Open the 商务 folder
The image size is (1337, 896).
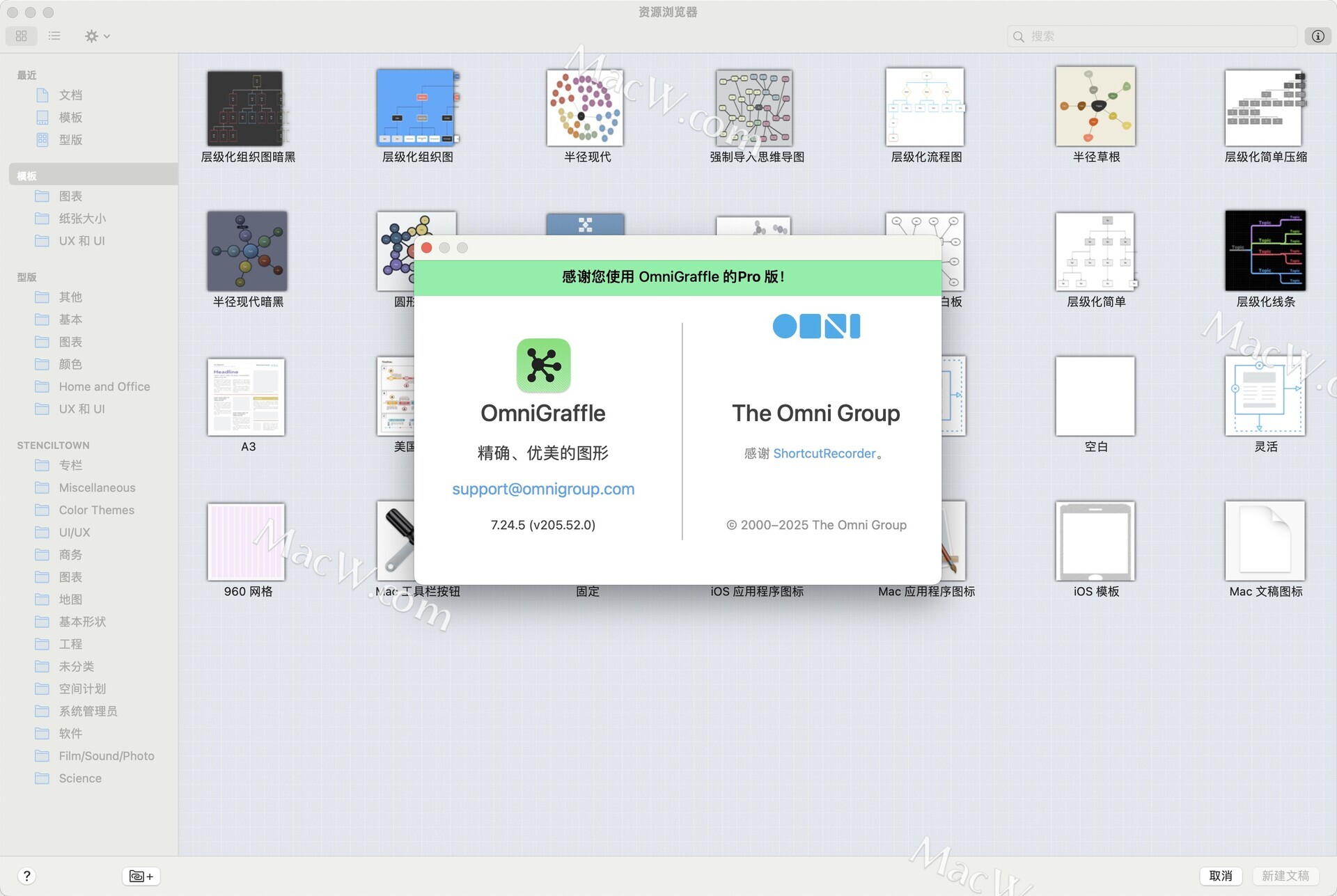tap(70, 555)
